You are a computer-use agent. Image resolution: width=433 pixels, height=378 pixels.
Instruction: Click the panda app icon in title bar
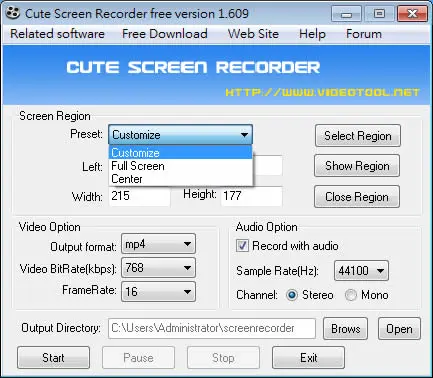pos(13,13)
